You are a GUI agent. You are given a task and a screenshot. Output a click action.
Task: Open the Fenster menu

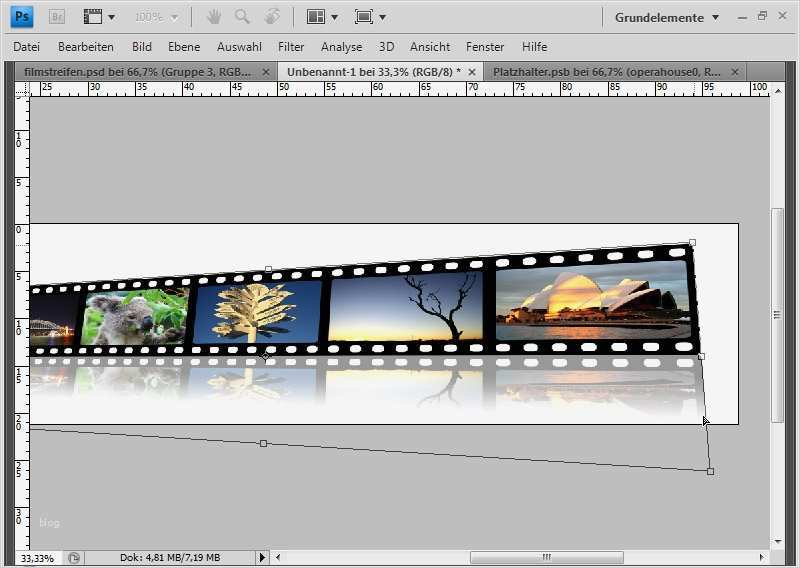click(x=485, y=47)
